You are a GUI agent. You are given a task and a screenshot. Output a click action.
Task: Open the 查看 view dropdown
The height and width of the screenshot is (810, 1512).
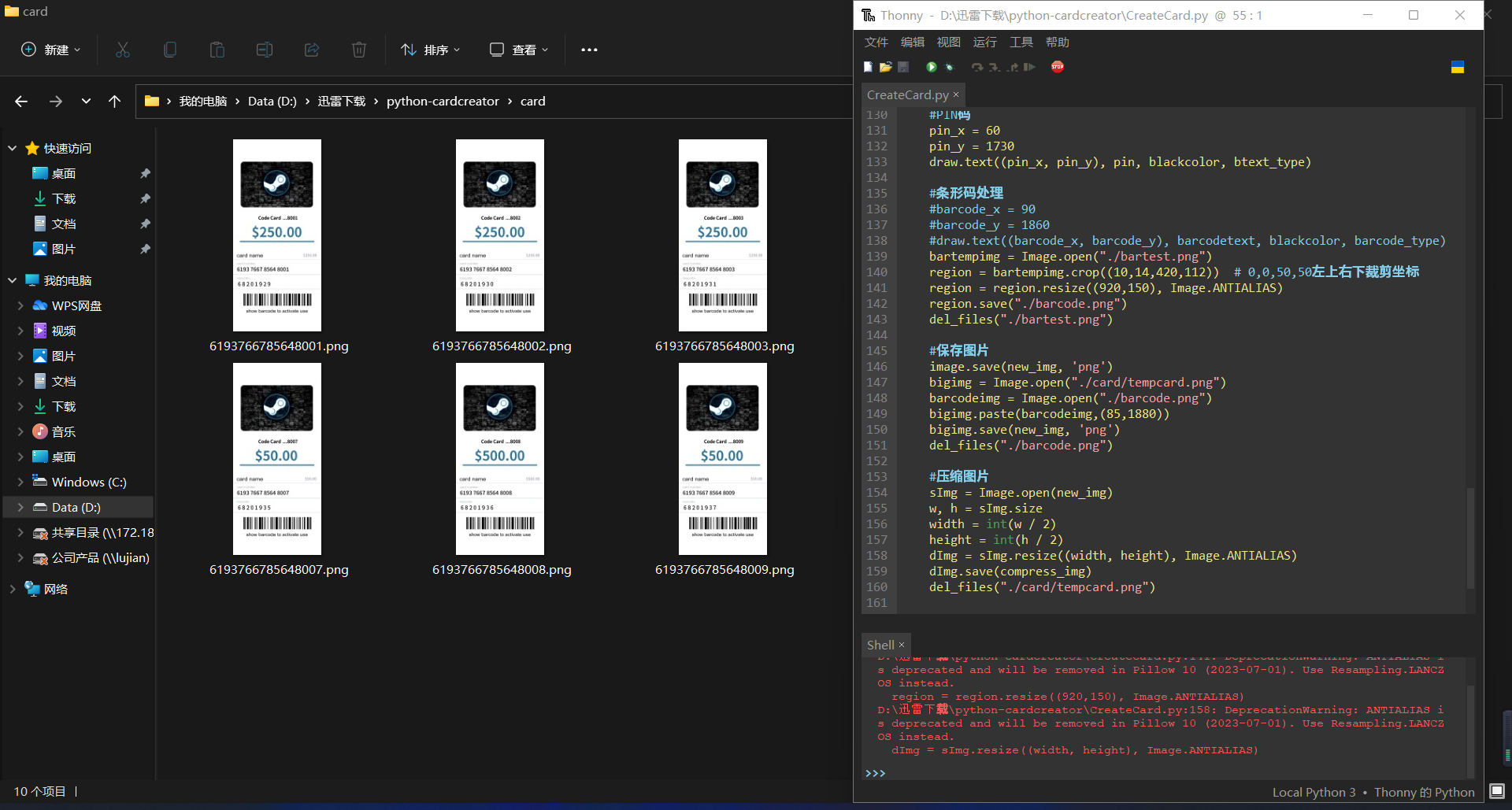pos(518,50)
